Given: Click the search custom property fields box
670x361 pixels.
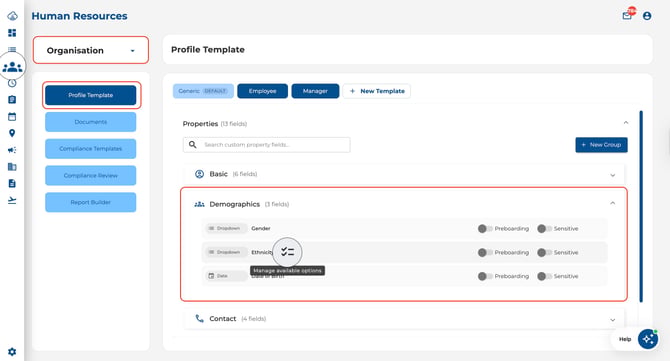Looking at the screenshot, I should (x=267, y=145).
